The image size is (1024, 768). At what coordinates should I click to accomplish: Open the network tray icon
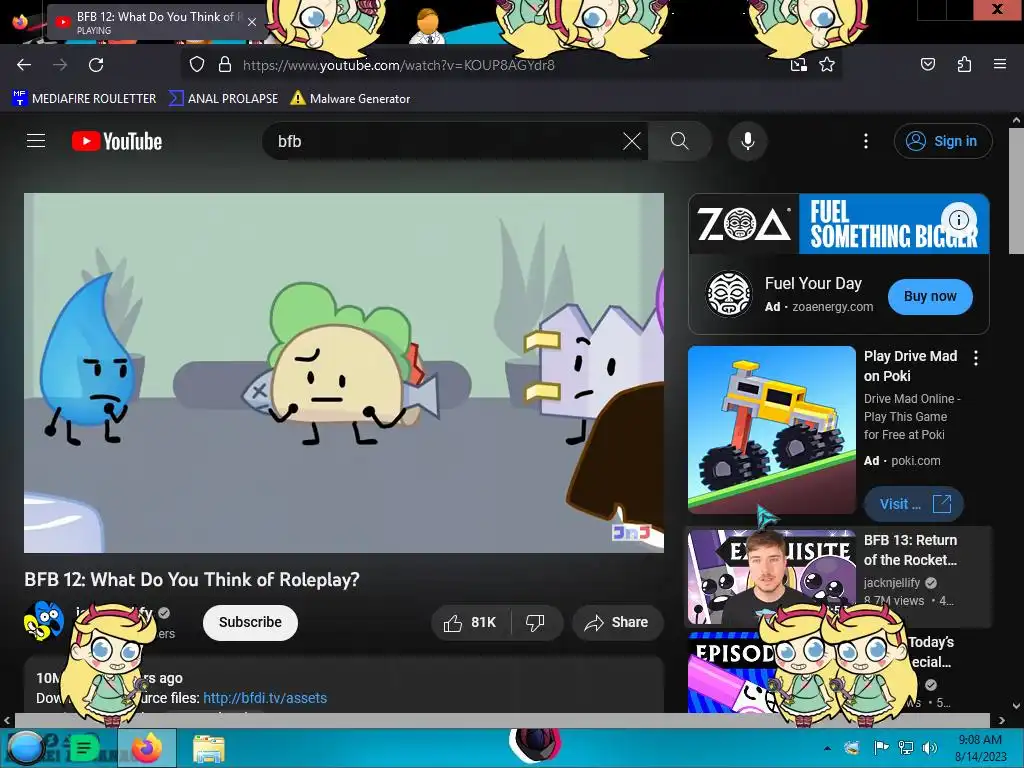pos(906,748)
